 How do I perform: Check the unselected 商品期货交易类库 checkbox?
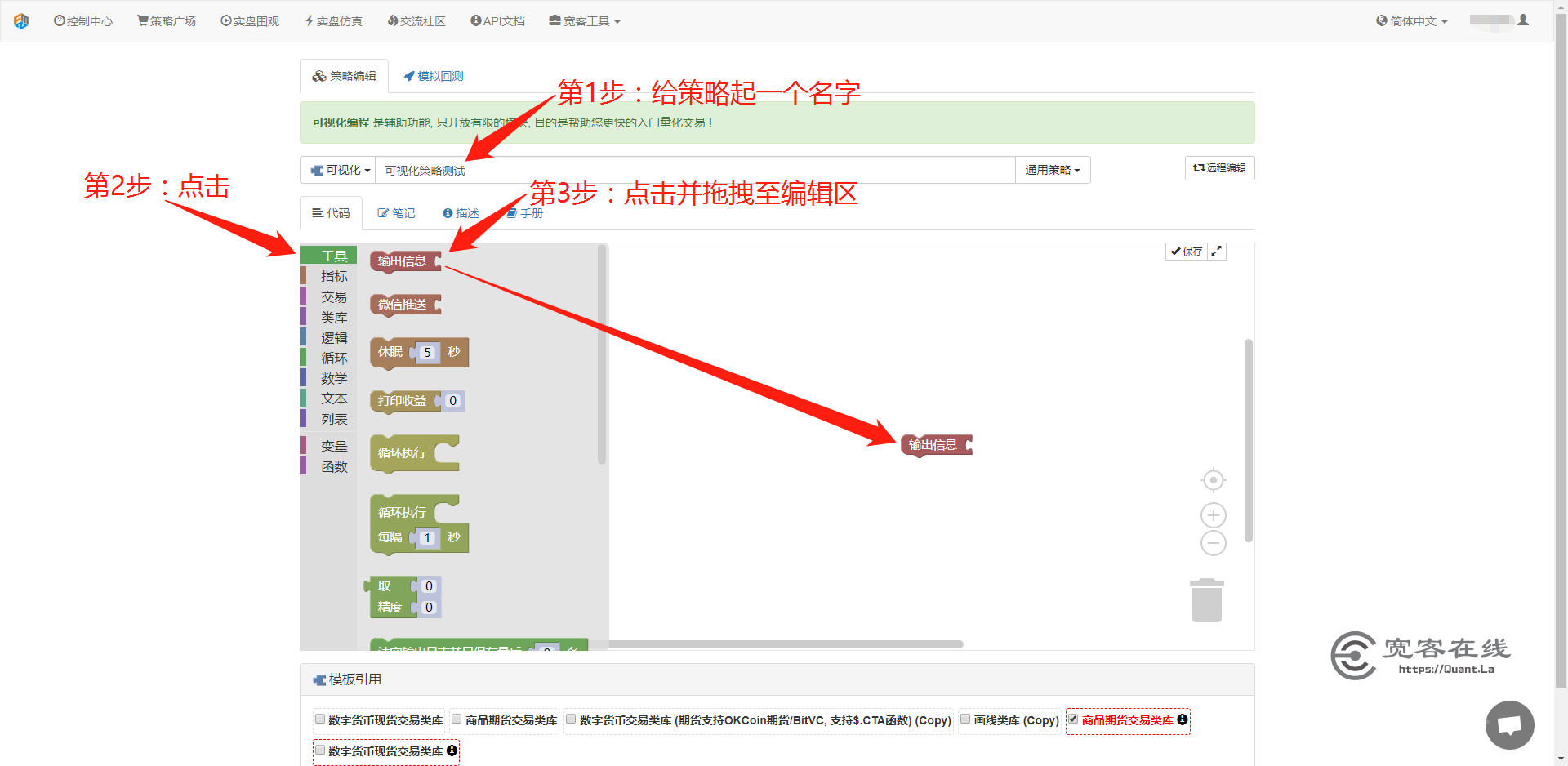coord(457,719)
